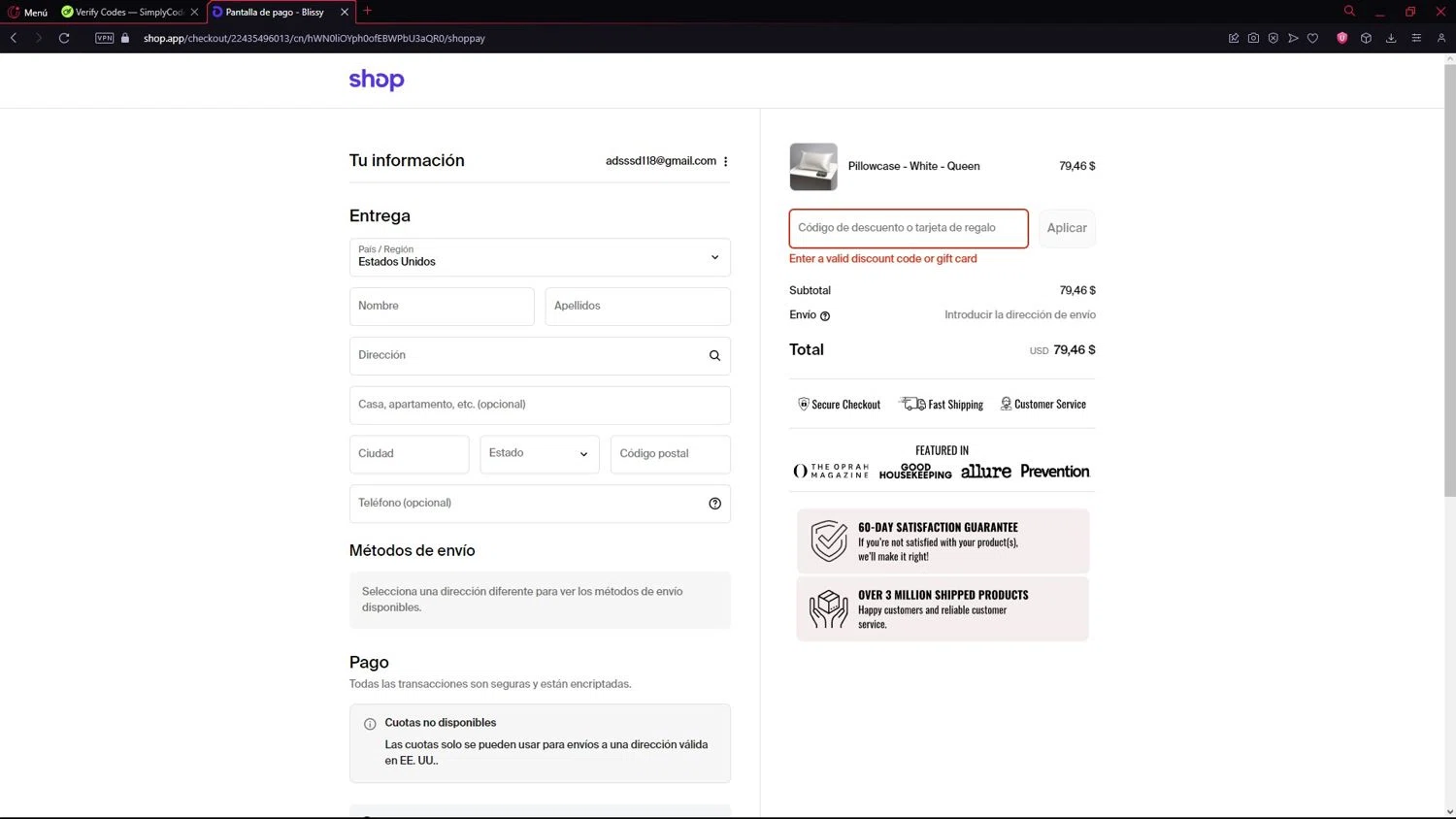Click the discount code or gift card field
This screenshot has height=819, width=1456.
click(909, 228)
